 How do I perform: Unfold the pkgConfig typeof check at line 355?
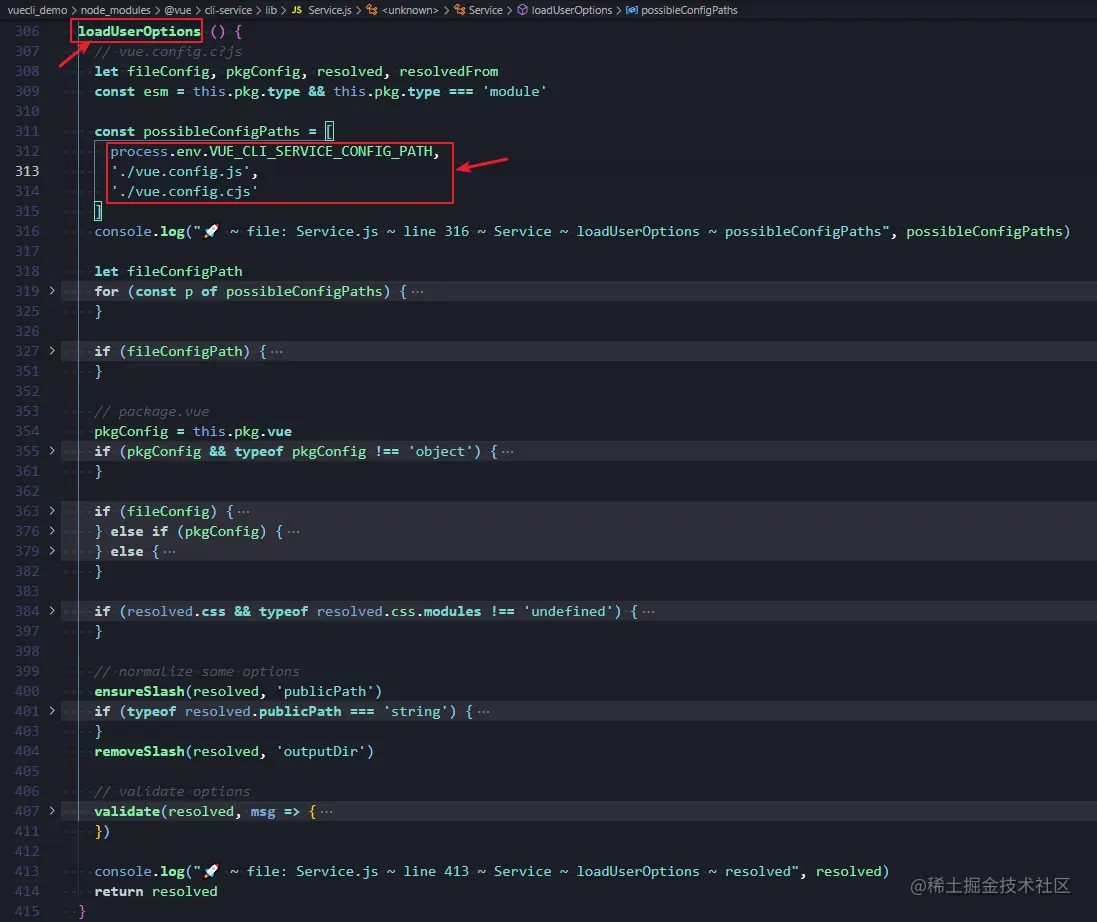(x=52, y=451)
